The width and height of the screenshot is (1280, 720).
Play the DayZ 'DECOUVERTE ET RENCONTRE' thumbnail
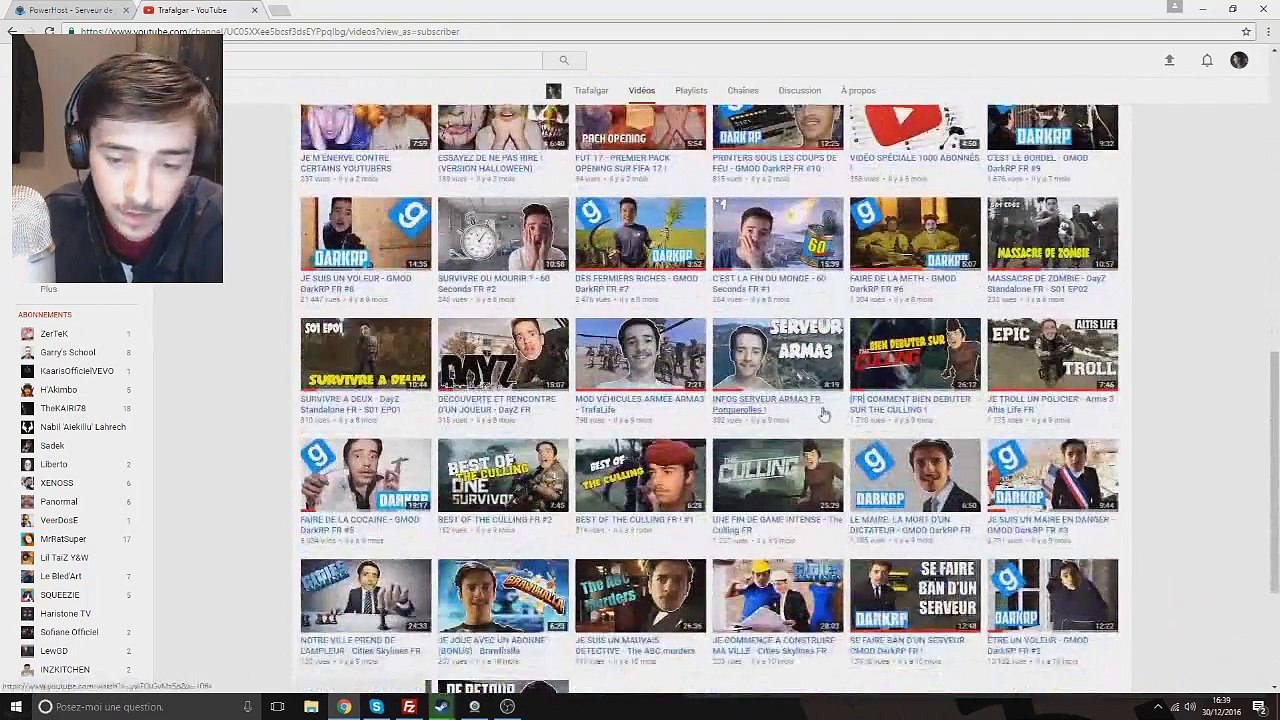(503, 354)
